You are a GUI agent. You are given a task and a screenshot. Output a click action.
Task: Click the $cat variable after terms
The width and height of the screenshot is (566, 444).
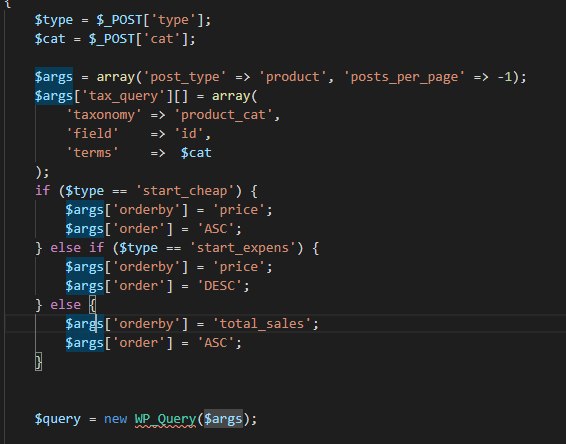[196, 153]
